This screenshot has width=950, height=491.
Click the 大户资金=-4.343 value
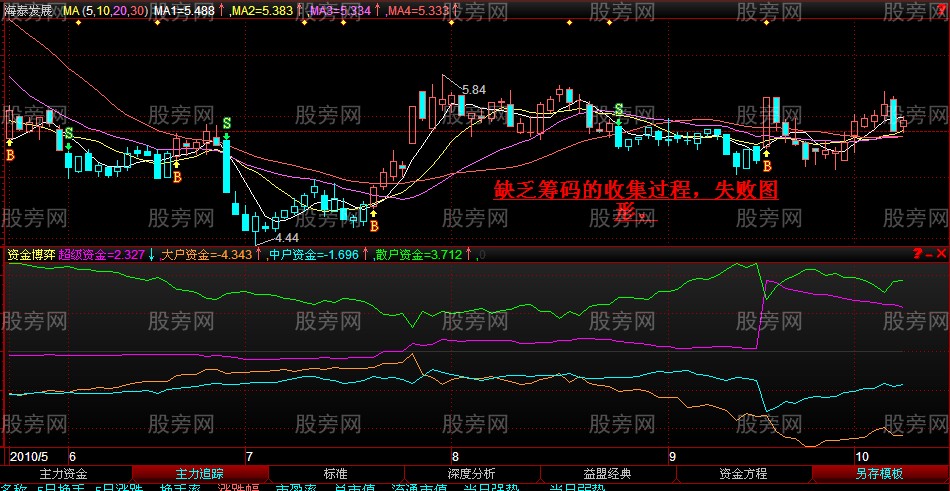207,255
